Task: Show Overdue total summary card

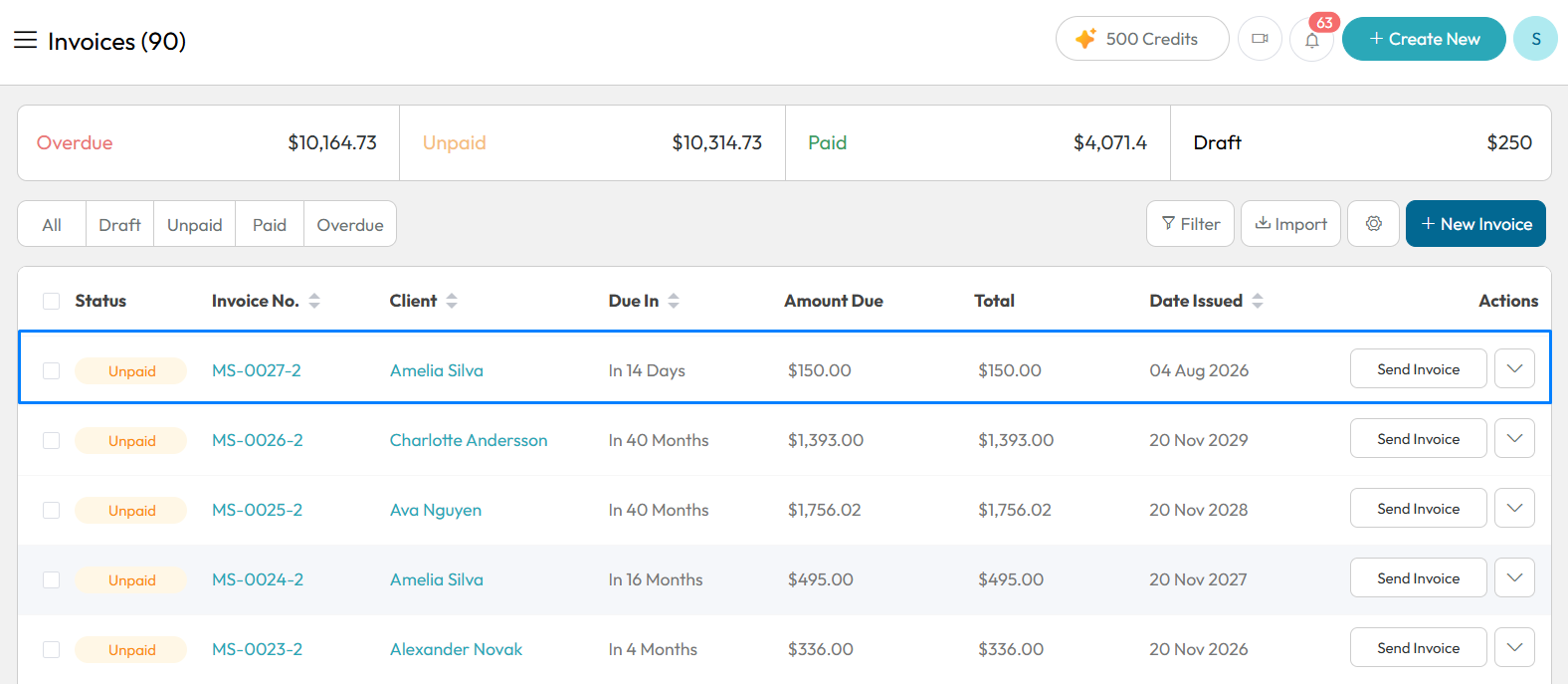Action: click(208, 142)
